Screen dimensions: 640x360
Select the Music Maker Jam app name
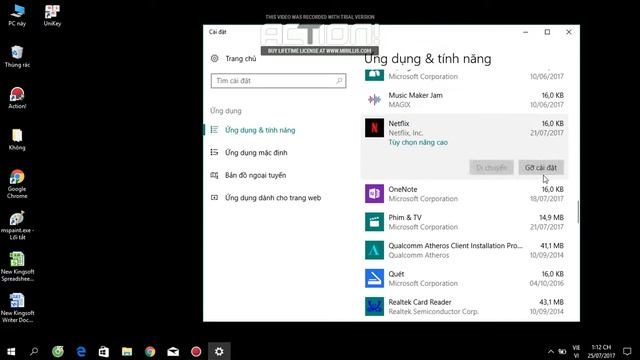416,95
